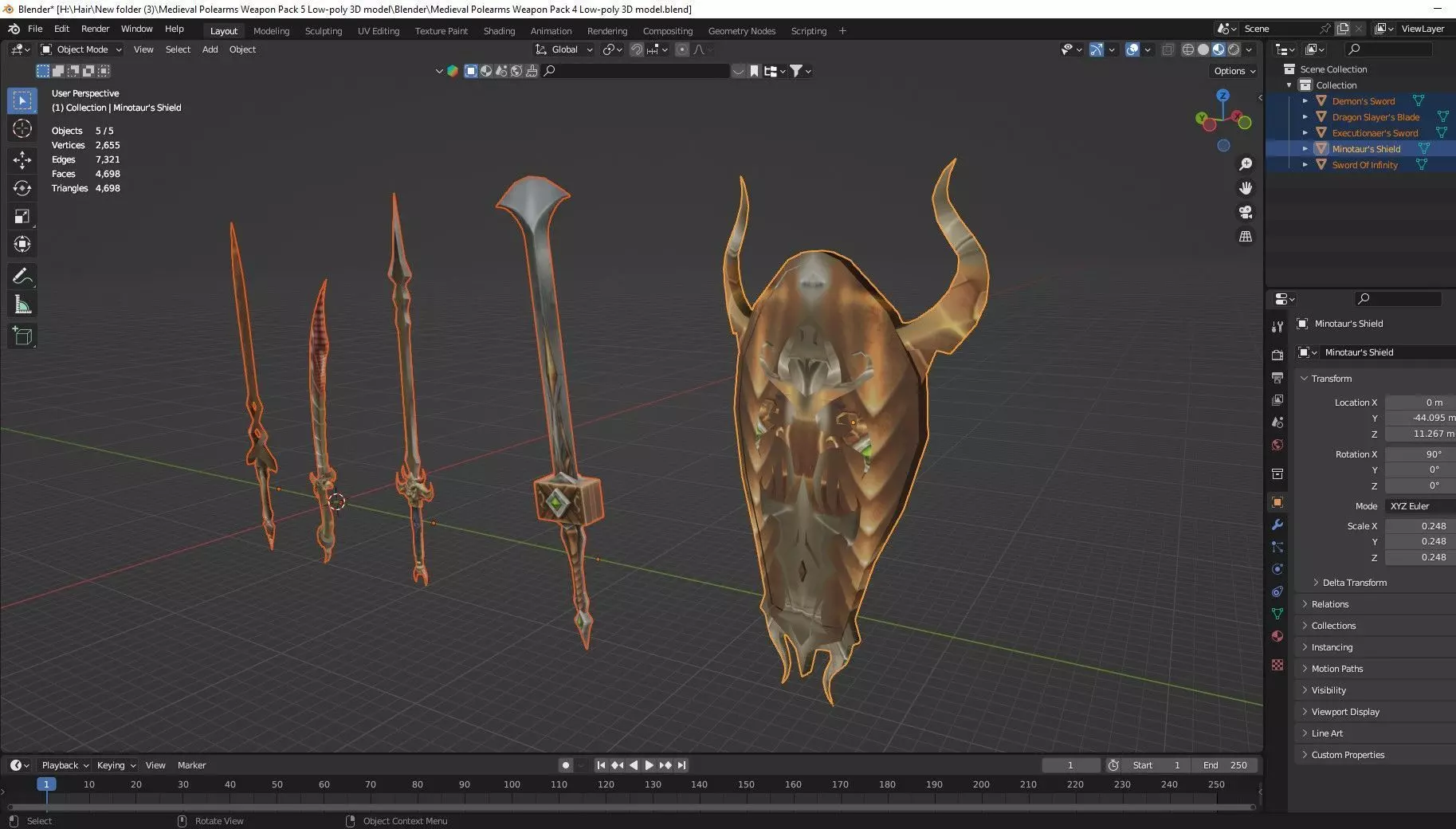Open the Object Data mesh properties tab

click(x=1277, y=614)
